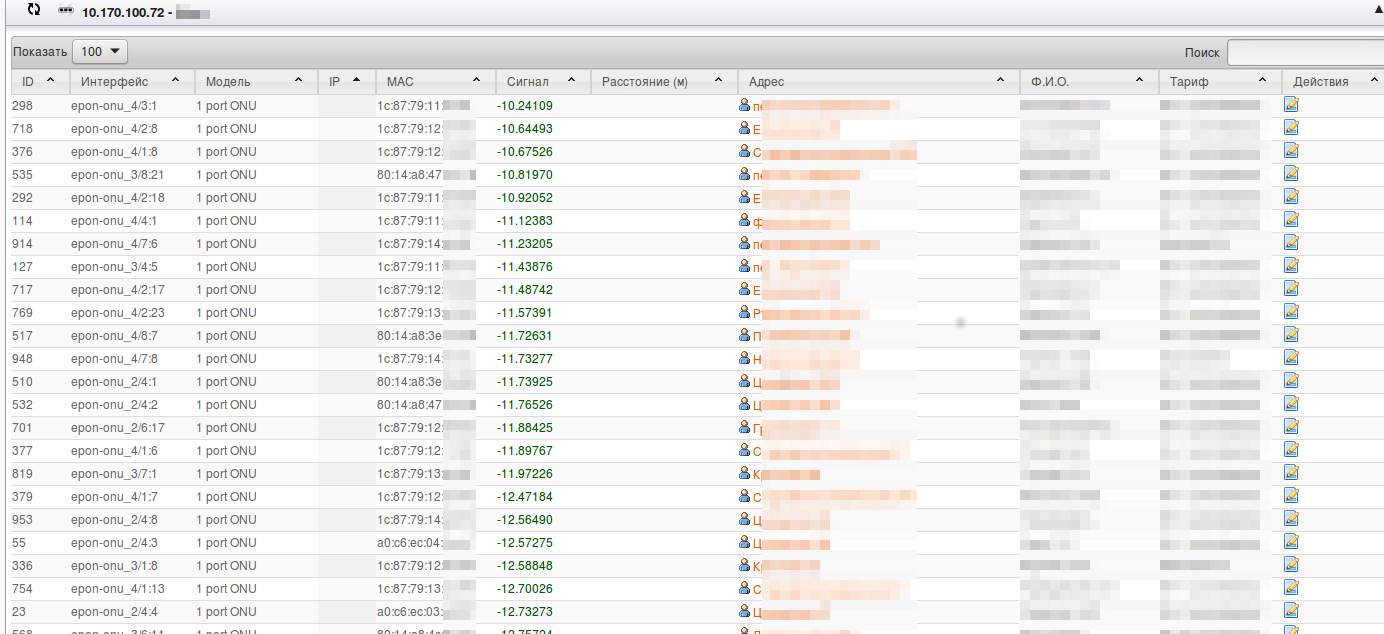Select the interface cell epon-onu_4/7:8
This screenshot has width=1384, height=634.
coord(114,359)
